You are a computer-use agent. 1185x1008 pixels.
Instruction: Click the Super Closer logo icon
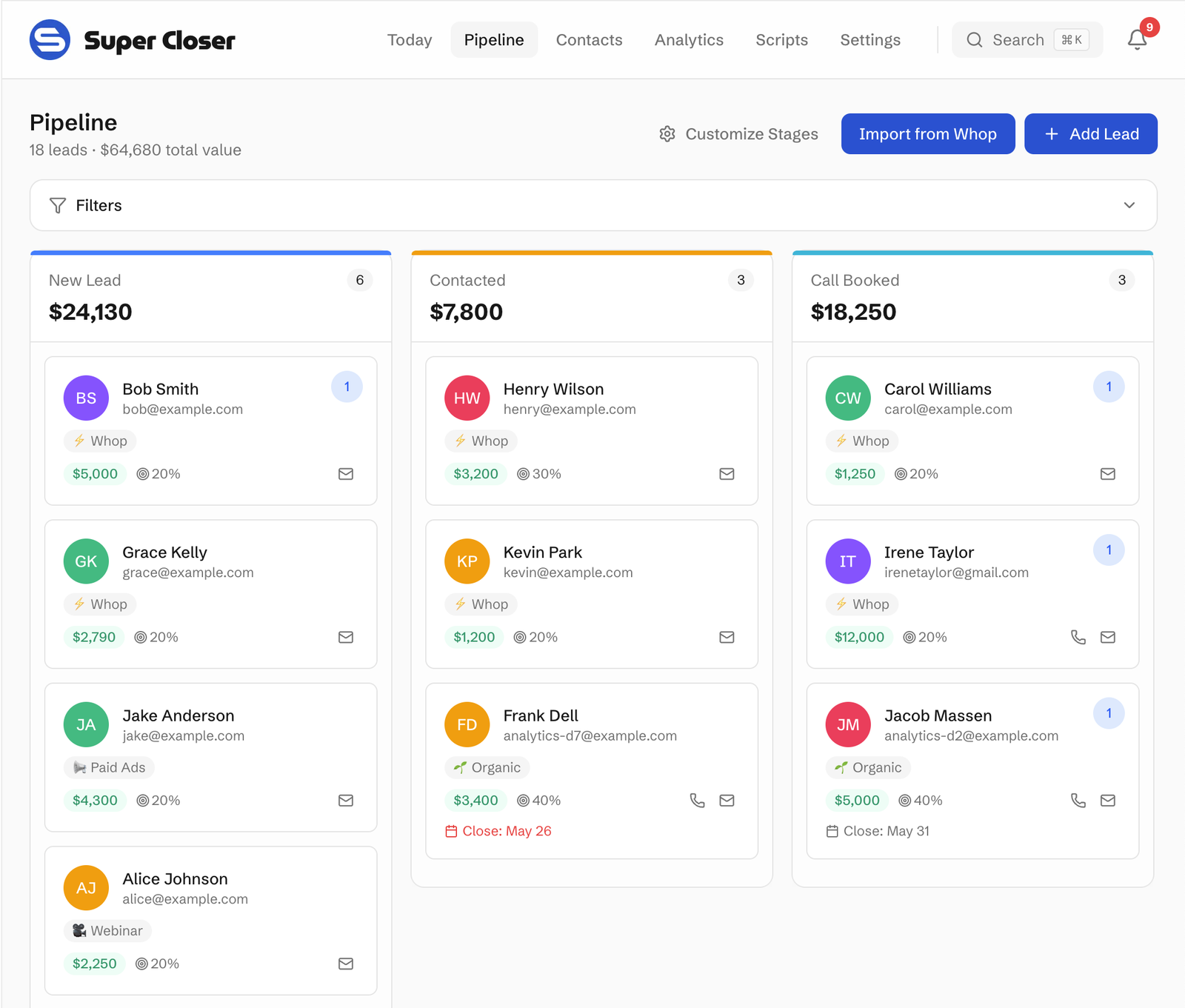[50, 40]
